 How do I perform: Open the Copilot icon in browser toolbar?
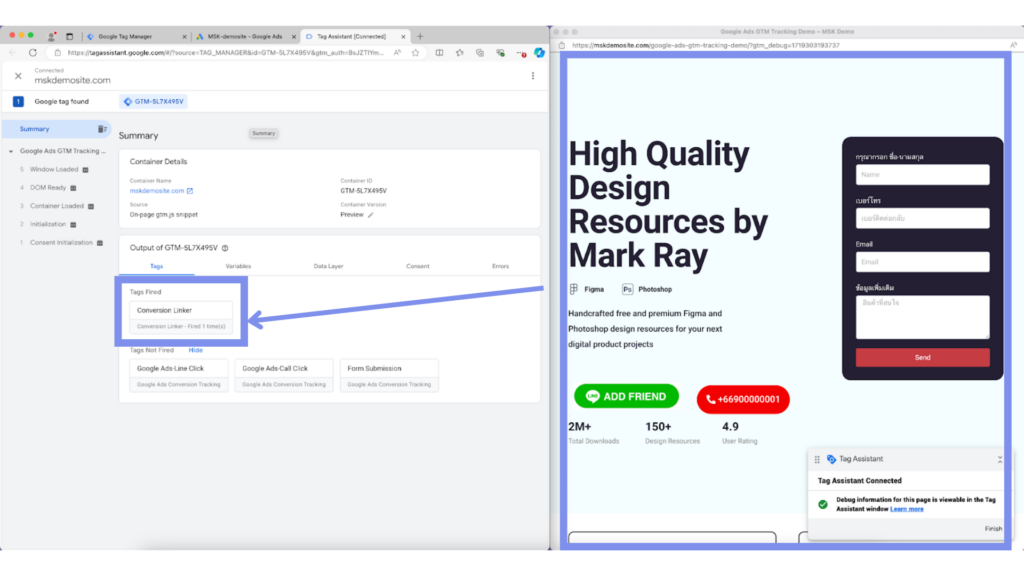point(539,53)
